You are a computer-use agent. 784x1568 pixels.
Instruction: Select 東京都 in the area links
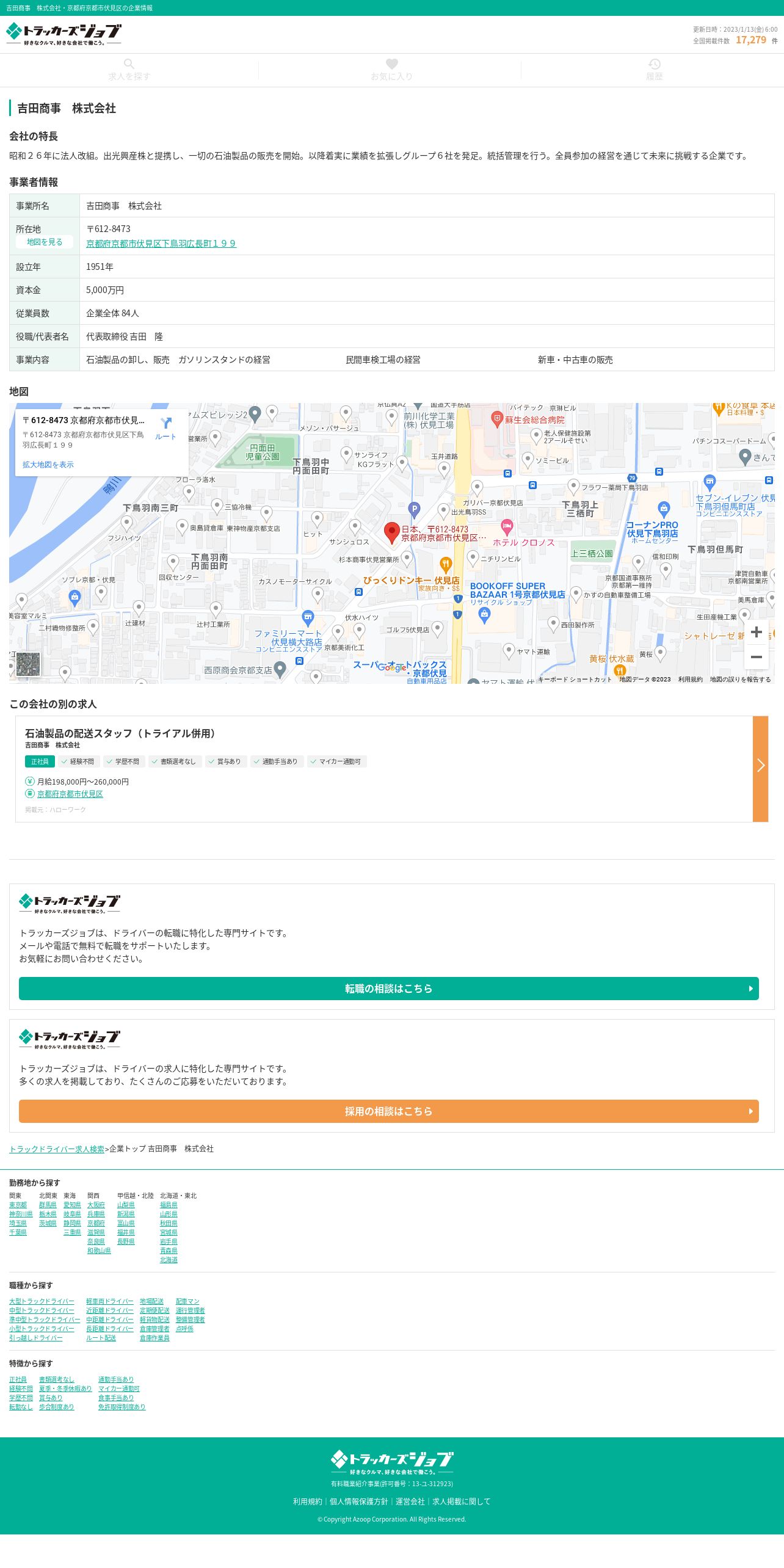click(x=18, y=1205)
